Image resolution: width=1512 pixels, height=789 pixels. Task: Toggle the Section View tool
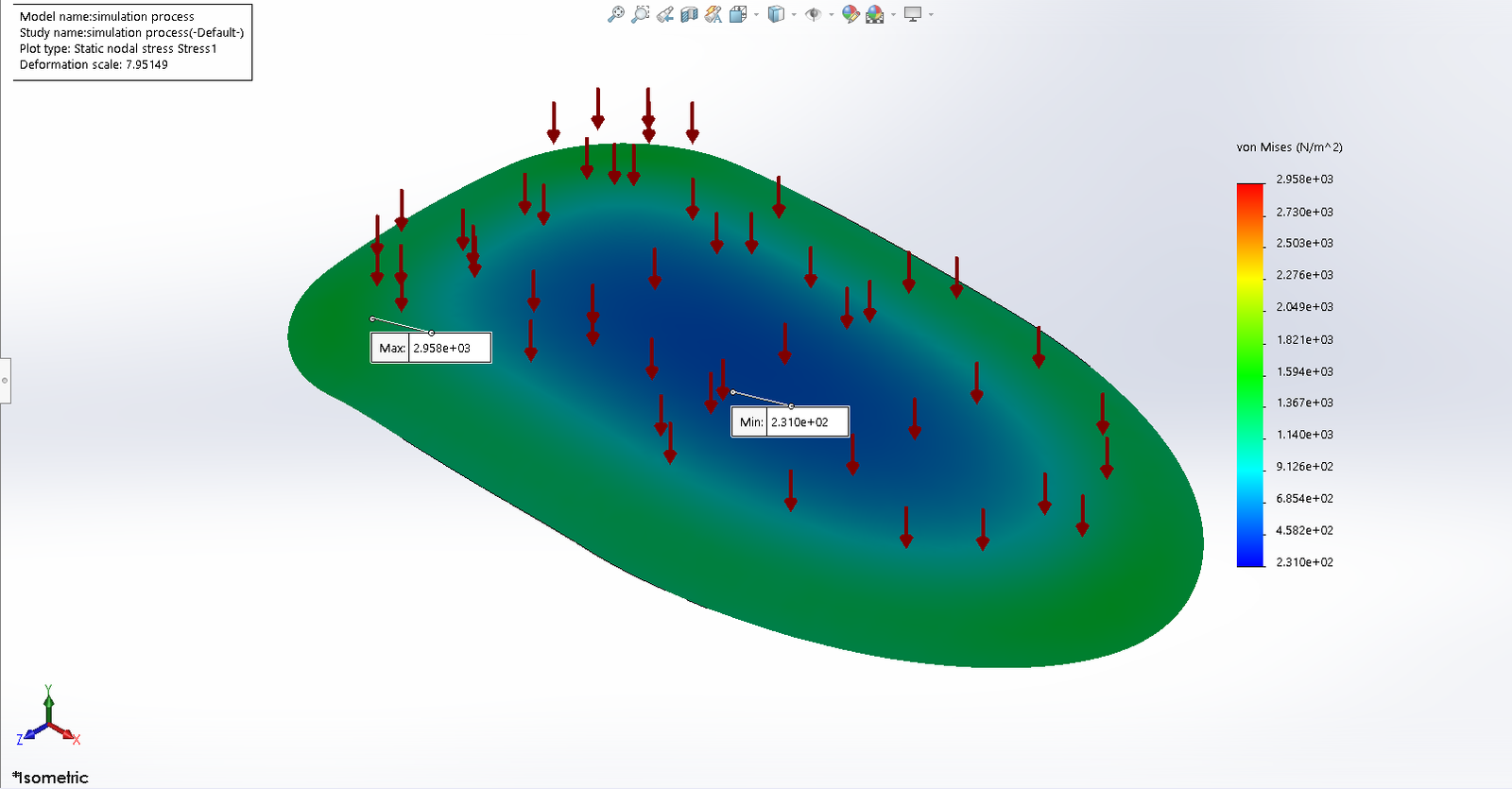click(689, 14)
